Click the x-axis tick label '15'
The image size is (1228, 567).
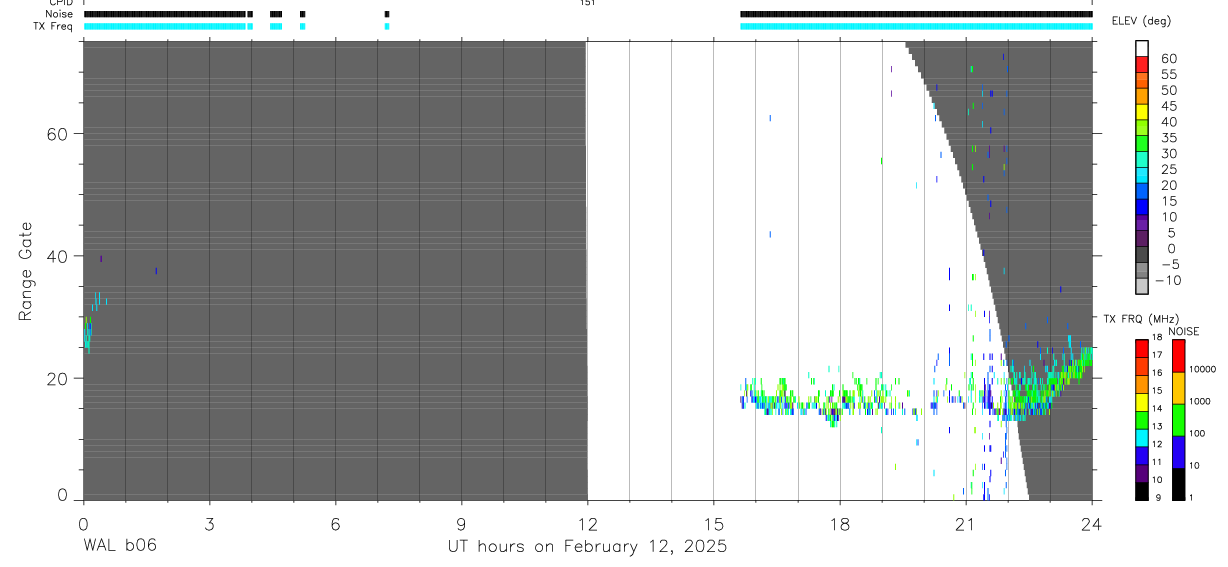(x=713, y=523)
